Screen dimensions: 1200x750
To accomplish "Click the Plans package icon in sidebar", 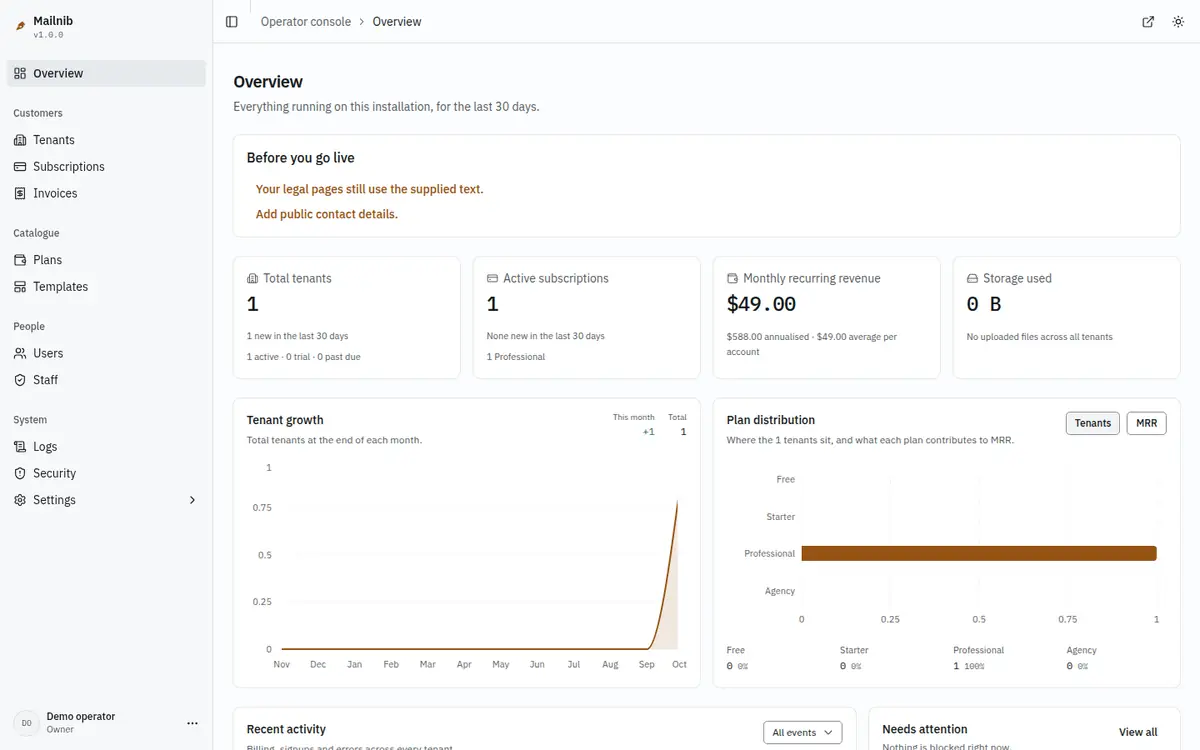I will [x=20, y=260].
